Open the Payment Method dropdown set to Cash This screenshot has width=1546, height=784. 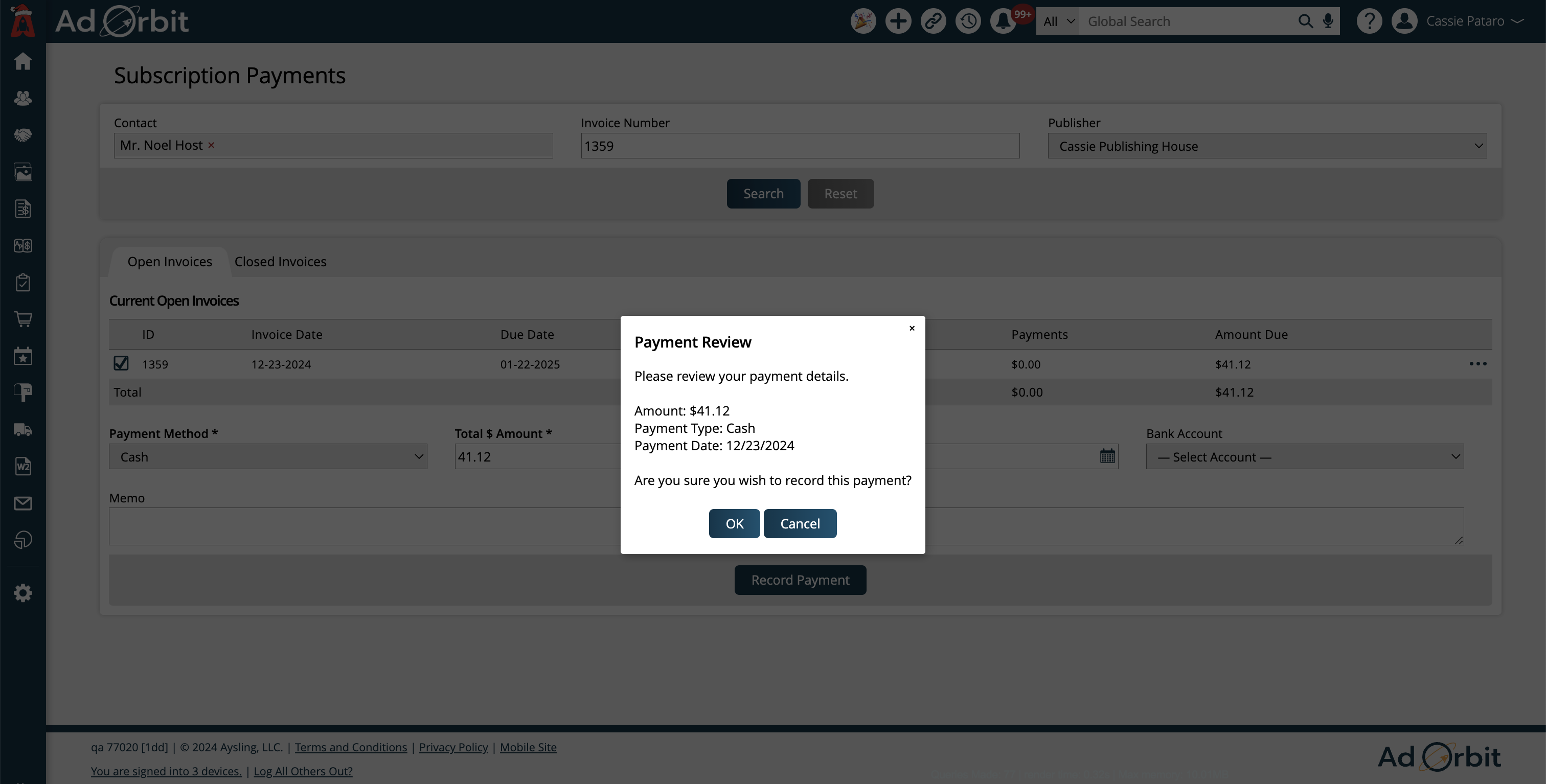click(268, 456)
